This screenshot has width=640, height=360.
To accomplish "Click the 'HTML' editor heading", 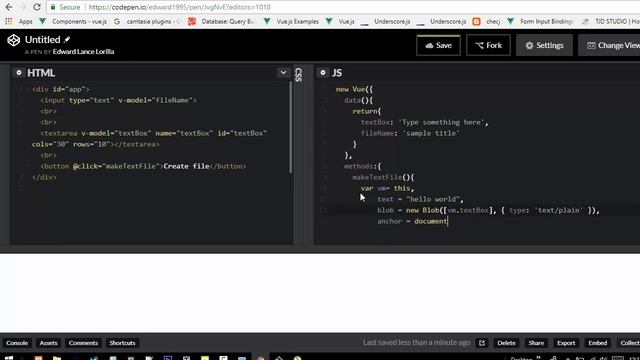I will (41, 73).
